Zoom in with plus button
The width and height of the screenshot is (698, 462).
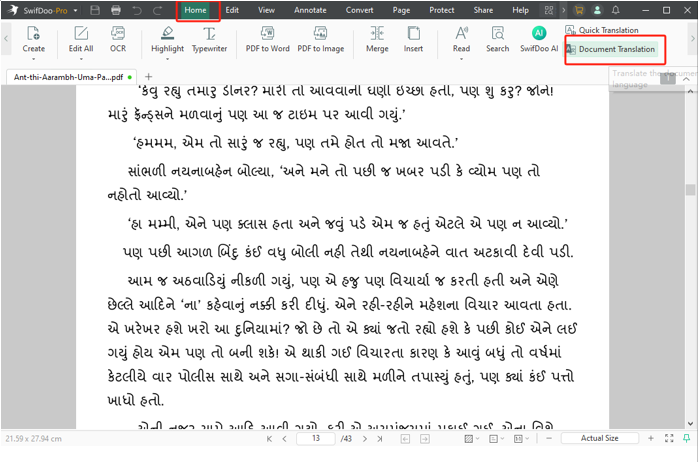pos(651,438)
